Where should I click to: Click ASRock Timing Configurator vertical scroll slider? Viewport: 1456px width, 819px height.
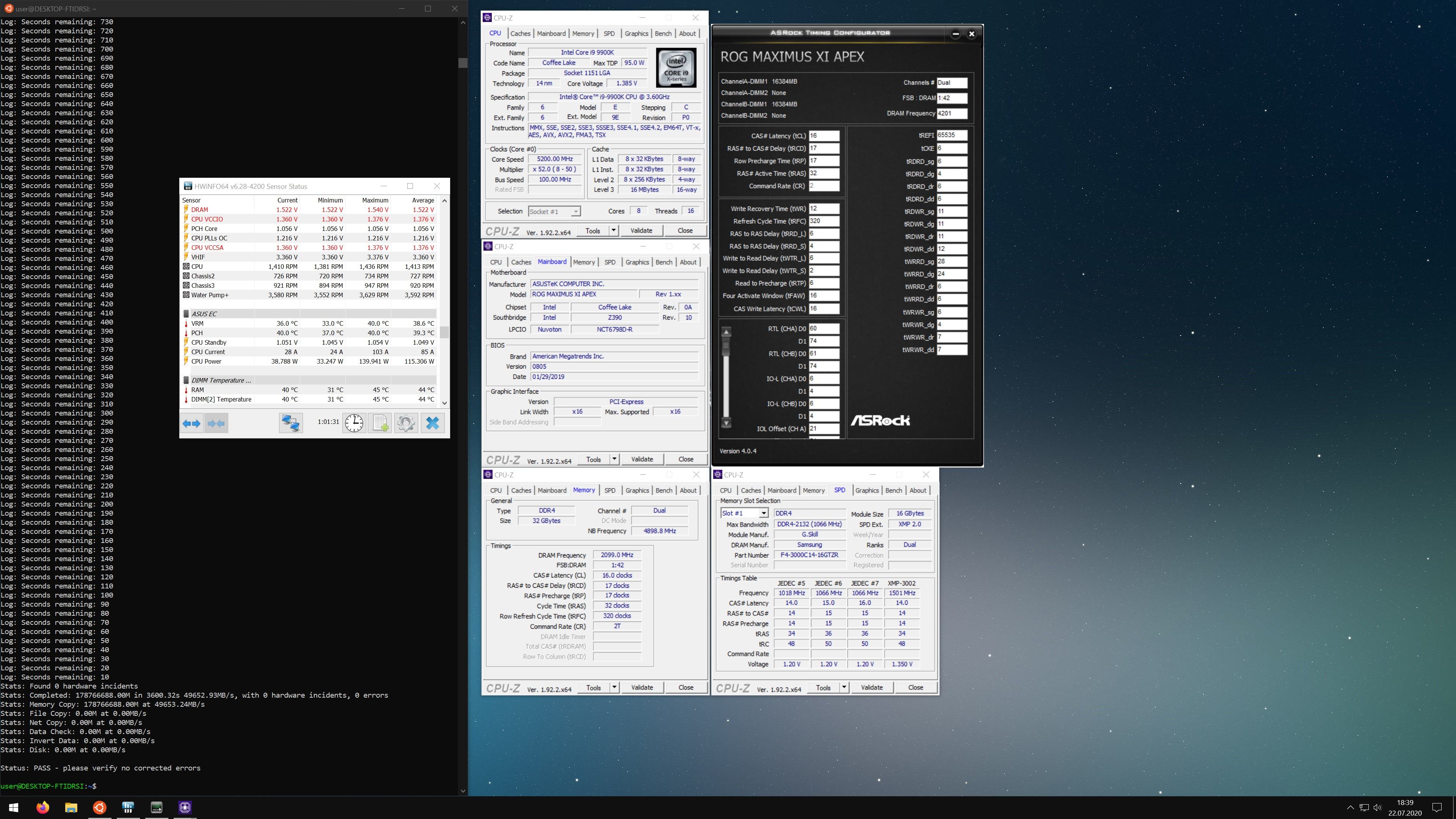pos(726,345)
